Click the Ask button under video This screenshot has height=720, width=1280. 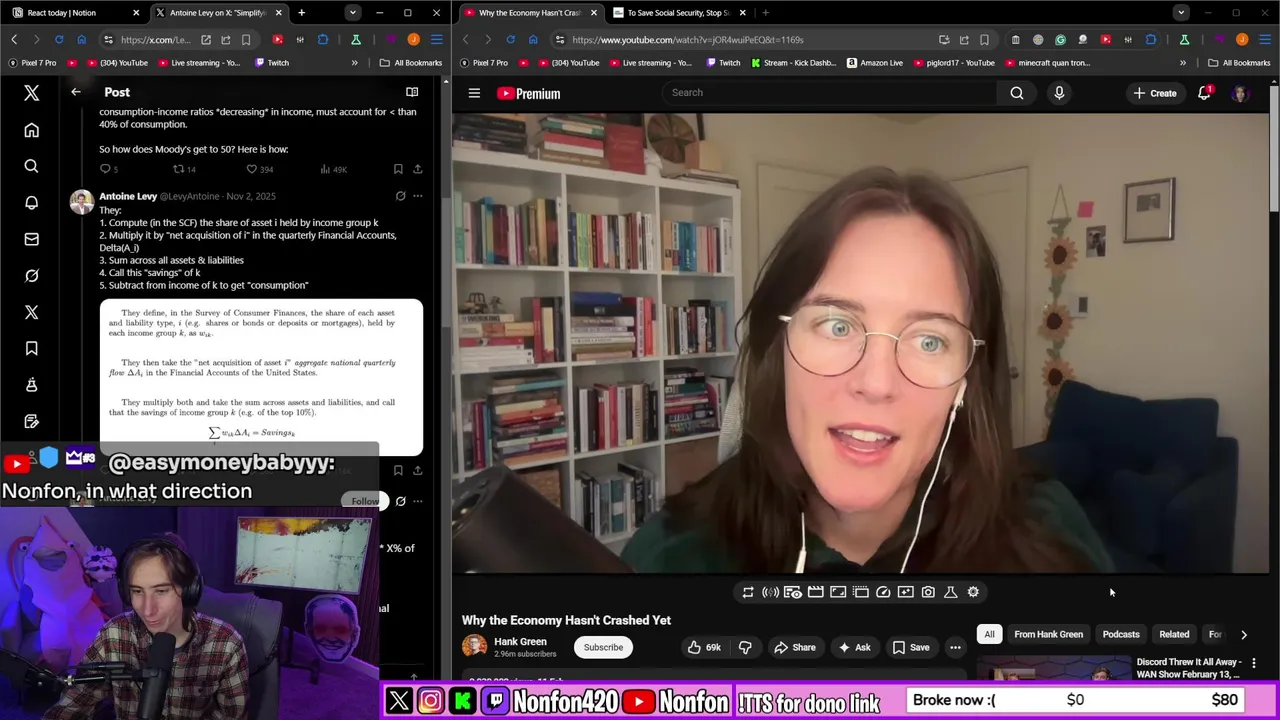point(854,647)
